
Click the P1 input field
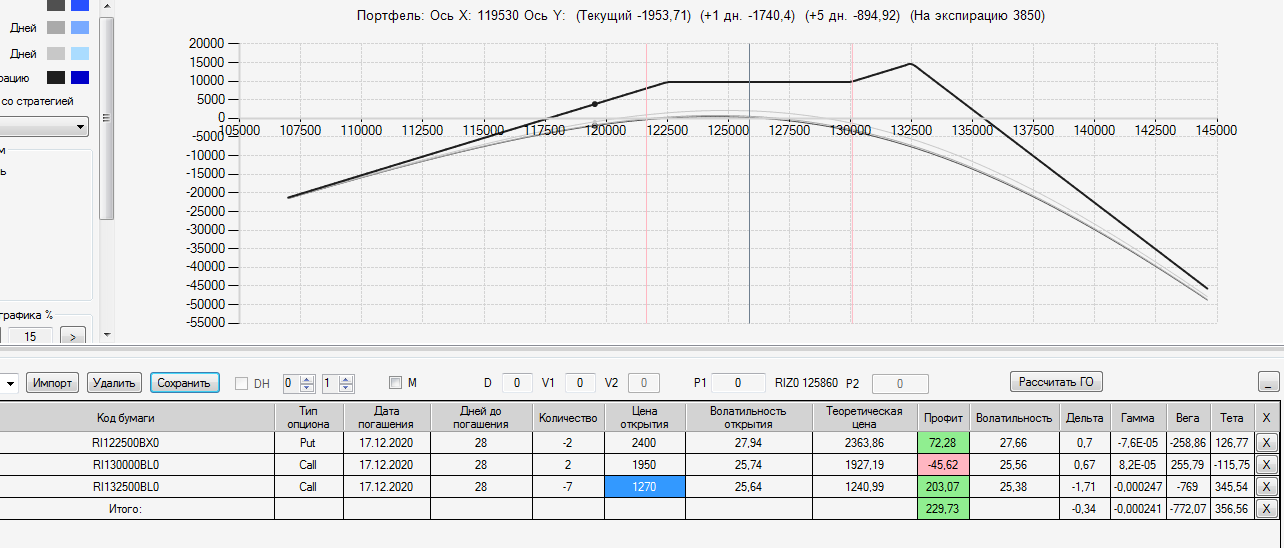(737, 382)
